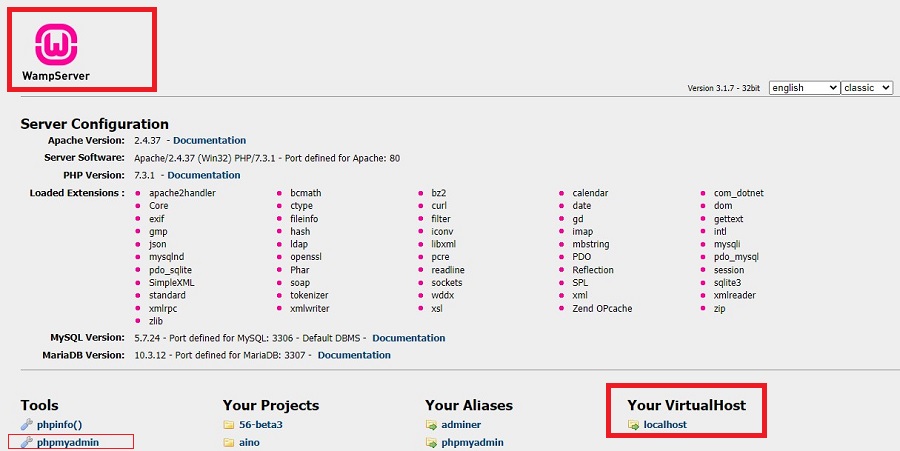
Task: Click the Your Projects heading
Action: pos(271,405)
